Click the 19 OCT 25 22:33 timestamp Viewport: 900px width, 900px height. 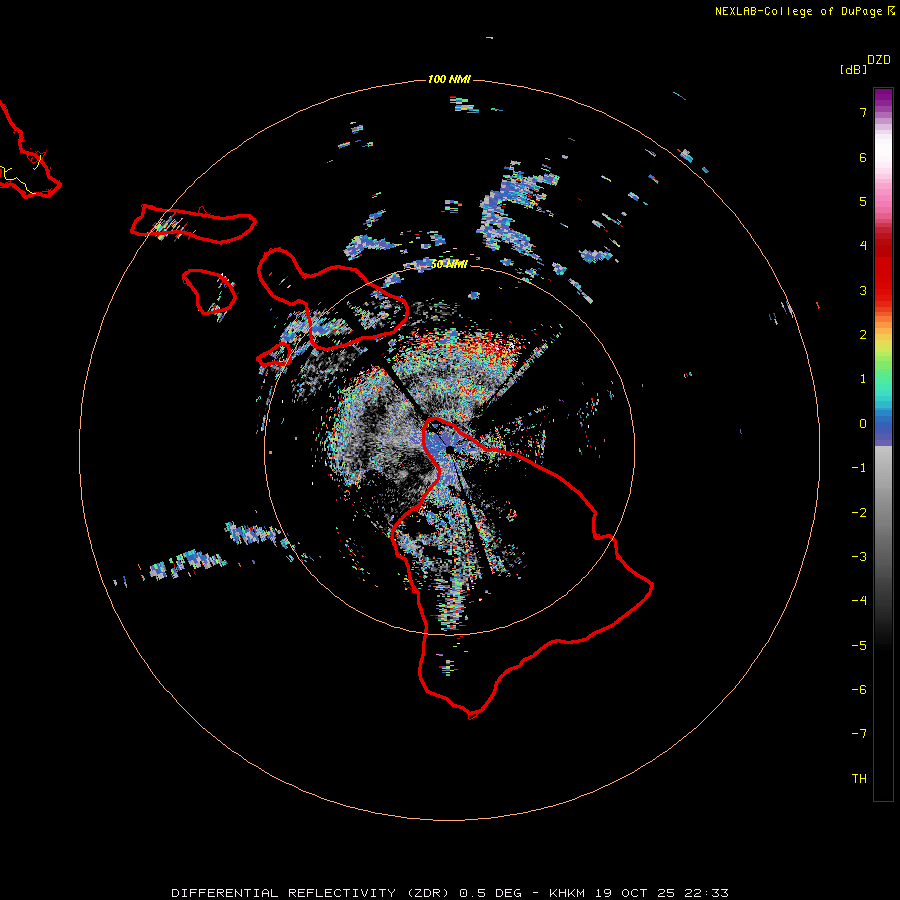[662, 893]
